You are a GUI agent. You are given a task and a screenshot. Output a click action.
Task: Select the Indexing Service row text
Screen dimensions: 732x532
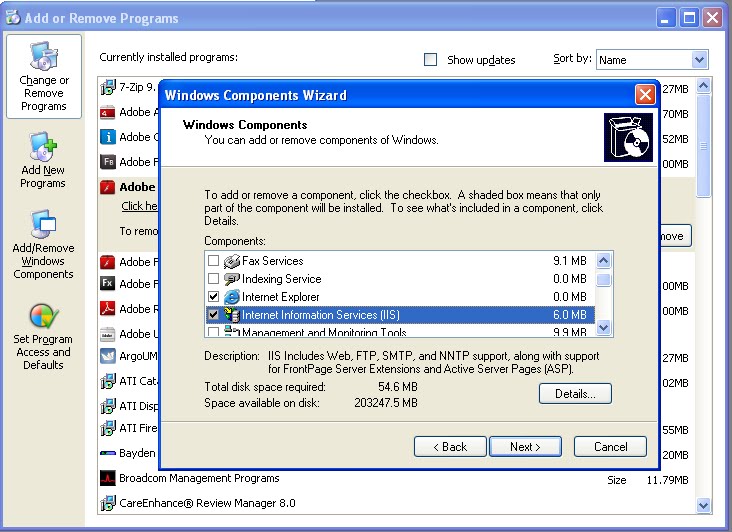(282, 279)
